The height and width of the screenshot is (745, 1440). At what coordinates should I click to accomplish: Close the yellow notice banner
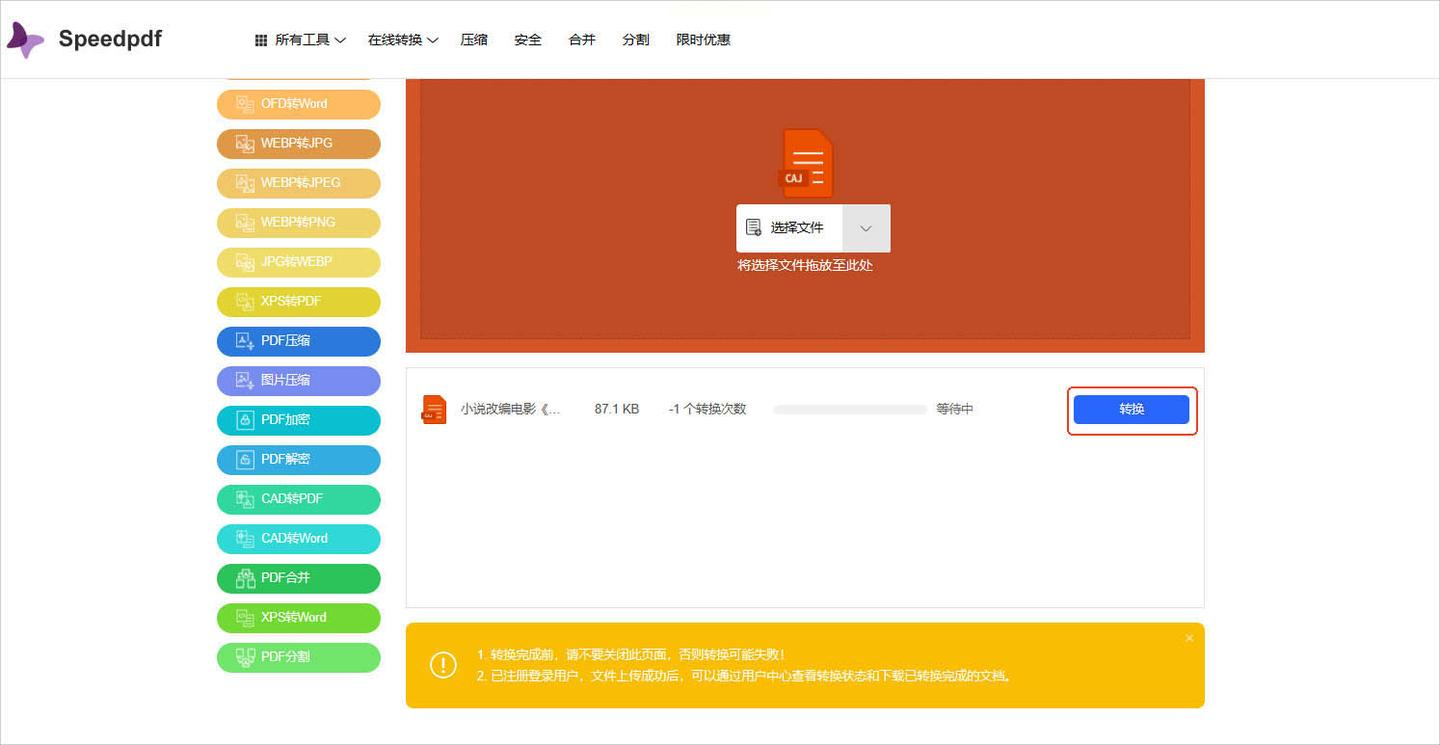[x=1189, y=638]
